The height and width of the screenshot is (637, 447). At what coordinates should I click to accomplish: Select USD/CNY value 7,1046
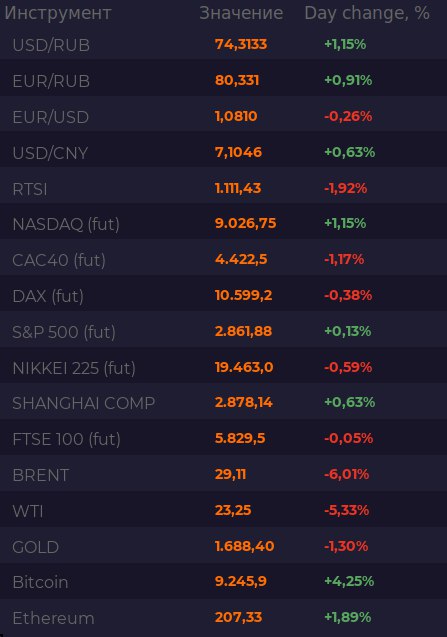click(238, 152)
